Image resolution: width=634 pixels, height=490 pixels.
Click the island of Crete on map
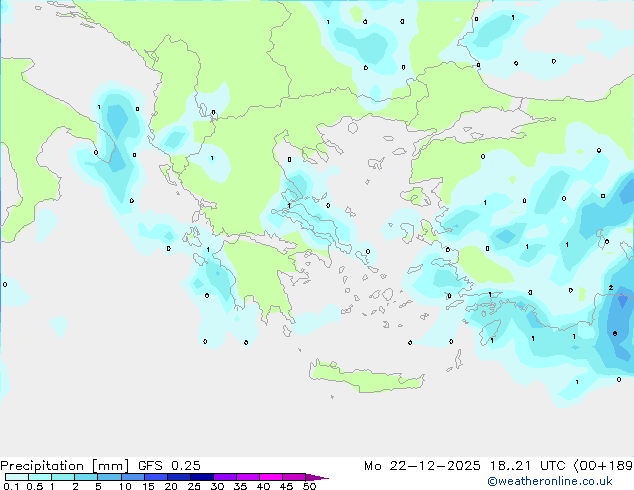click(x=366, y=377)
